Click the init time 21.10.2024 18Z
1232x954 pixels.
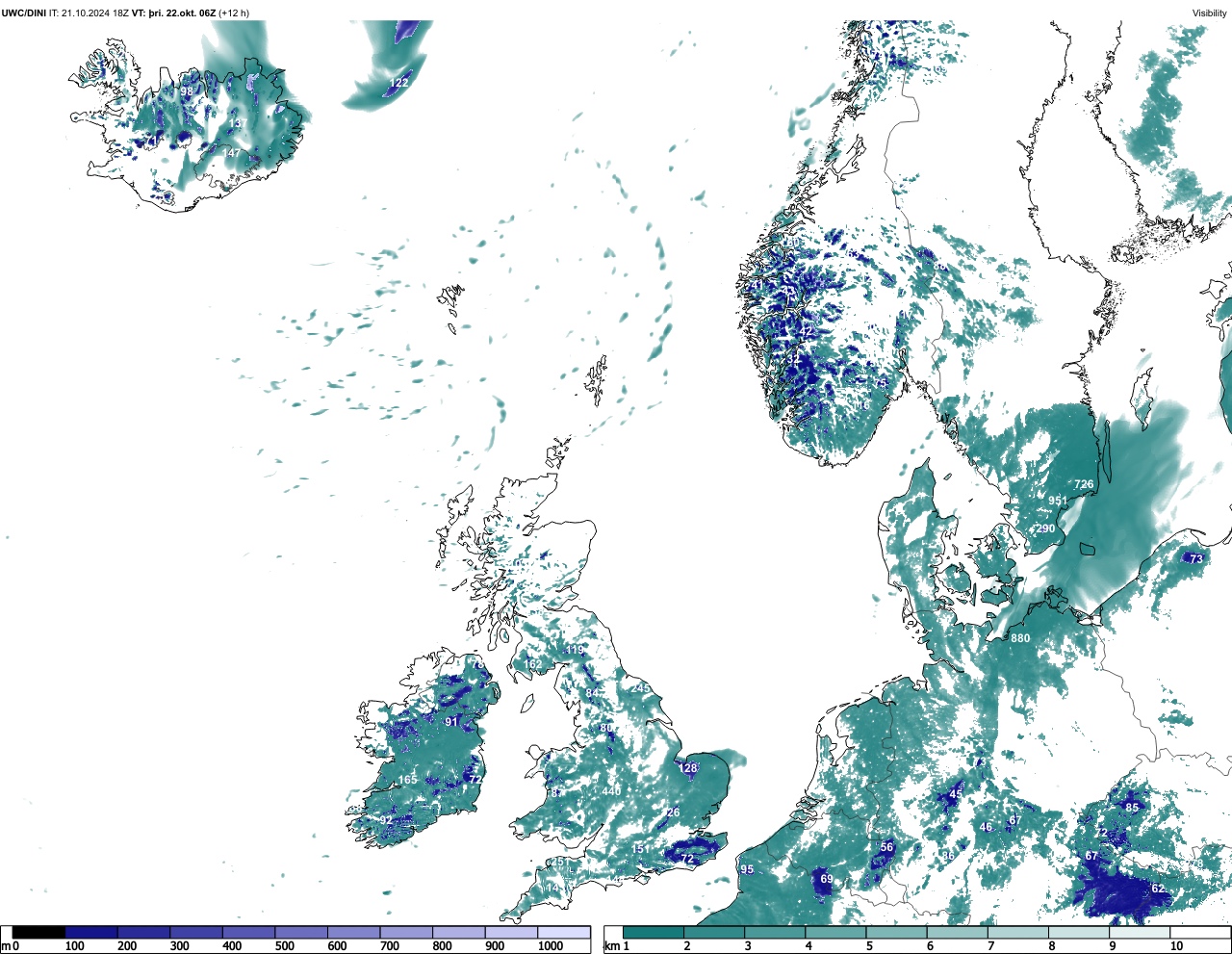coord(95,13)
